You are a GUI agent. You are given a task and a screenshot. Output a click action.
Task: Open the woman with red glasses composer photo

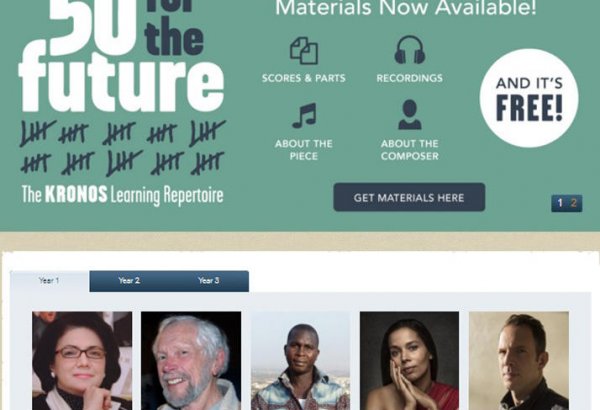pos(82,361)
